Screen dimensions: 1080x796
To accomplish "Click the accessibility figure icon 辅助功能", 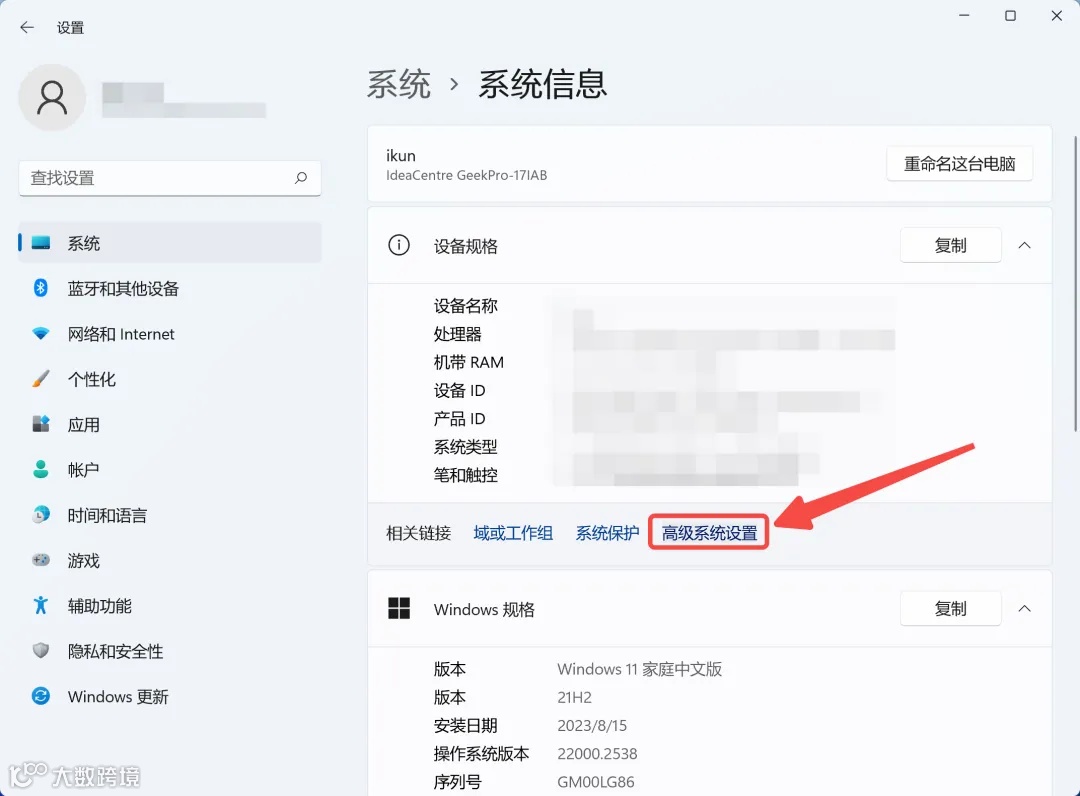I will pyautogui.click(x=41, y=605).
